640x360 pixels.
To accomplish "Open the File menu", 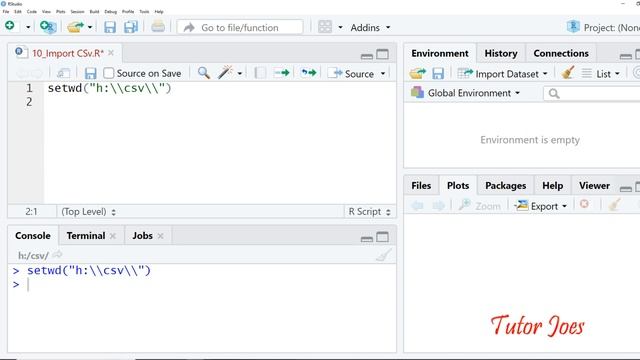I will point(6,11).
